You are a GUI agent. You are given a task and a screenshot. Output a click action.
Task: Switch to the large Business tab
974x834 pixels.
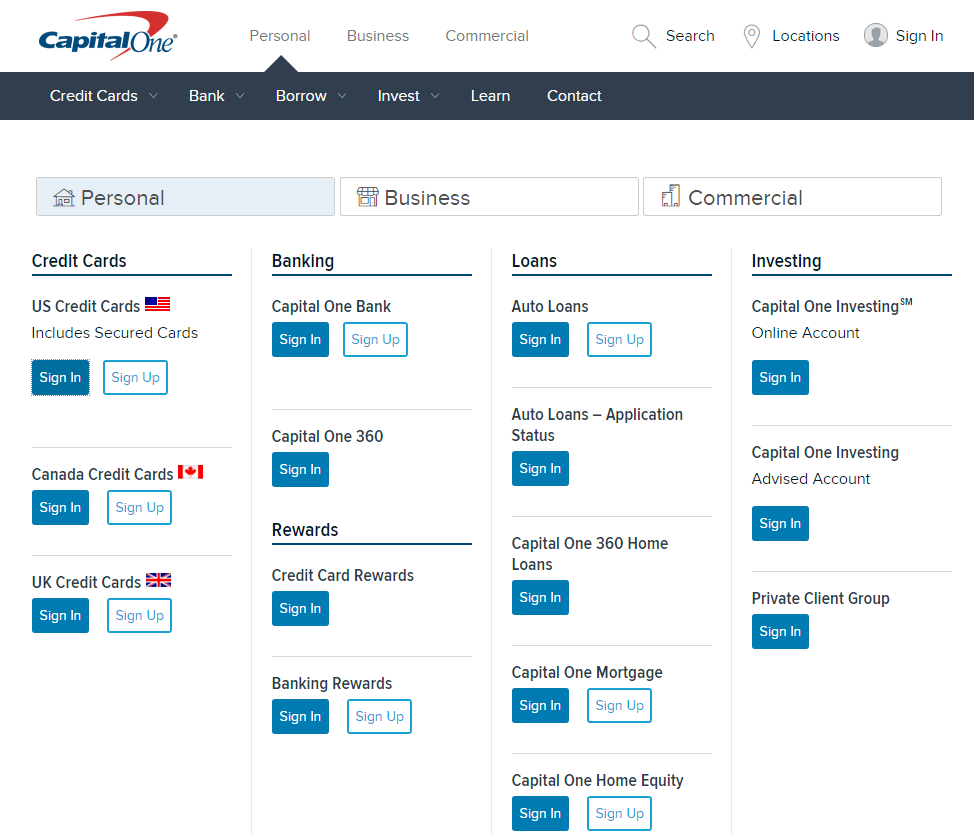pyautogui.click(x=489, y=197)
